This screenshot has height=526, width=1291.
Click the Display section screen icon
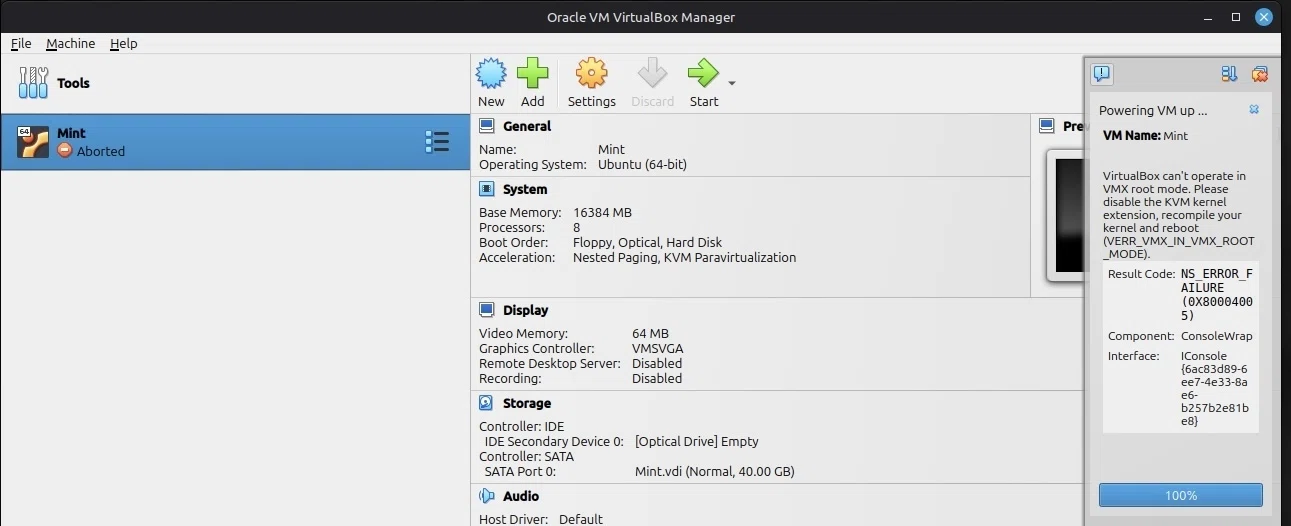pyautogui.click(x=487, y=310)
